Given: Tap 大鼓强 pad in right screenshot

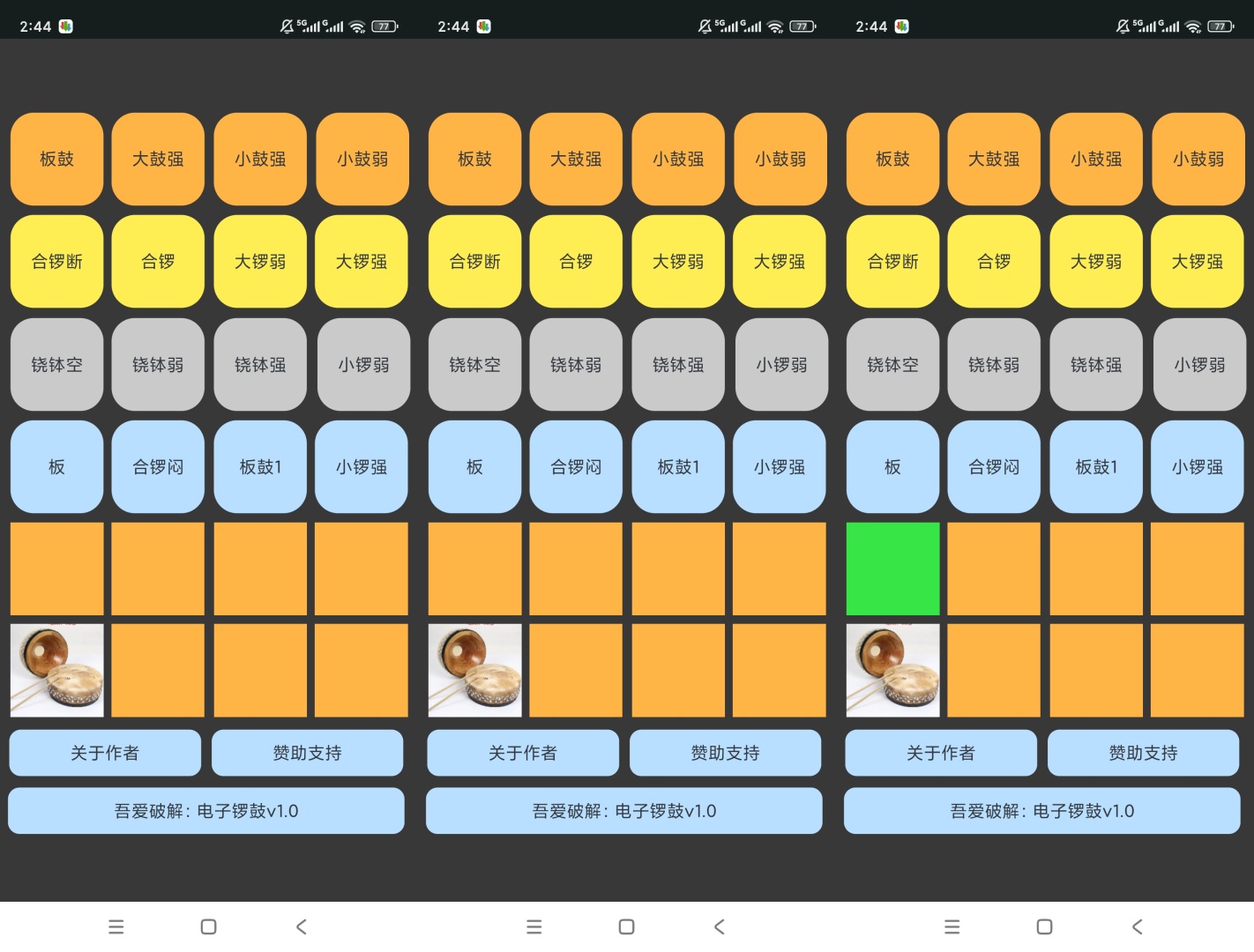Looking at the screenshot, I should 994,159.
